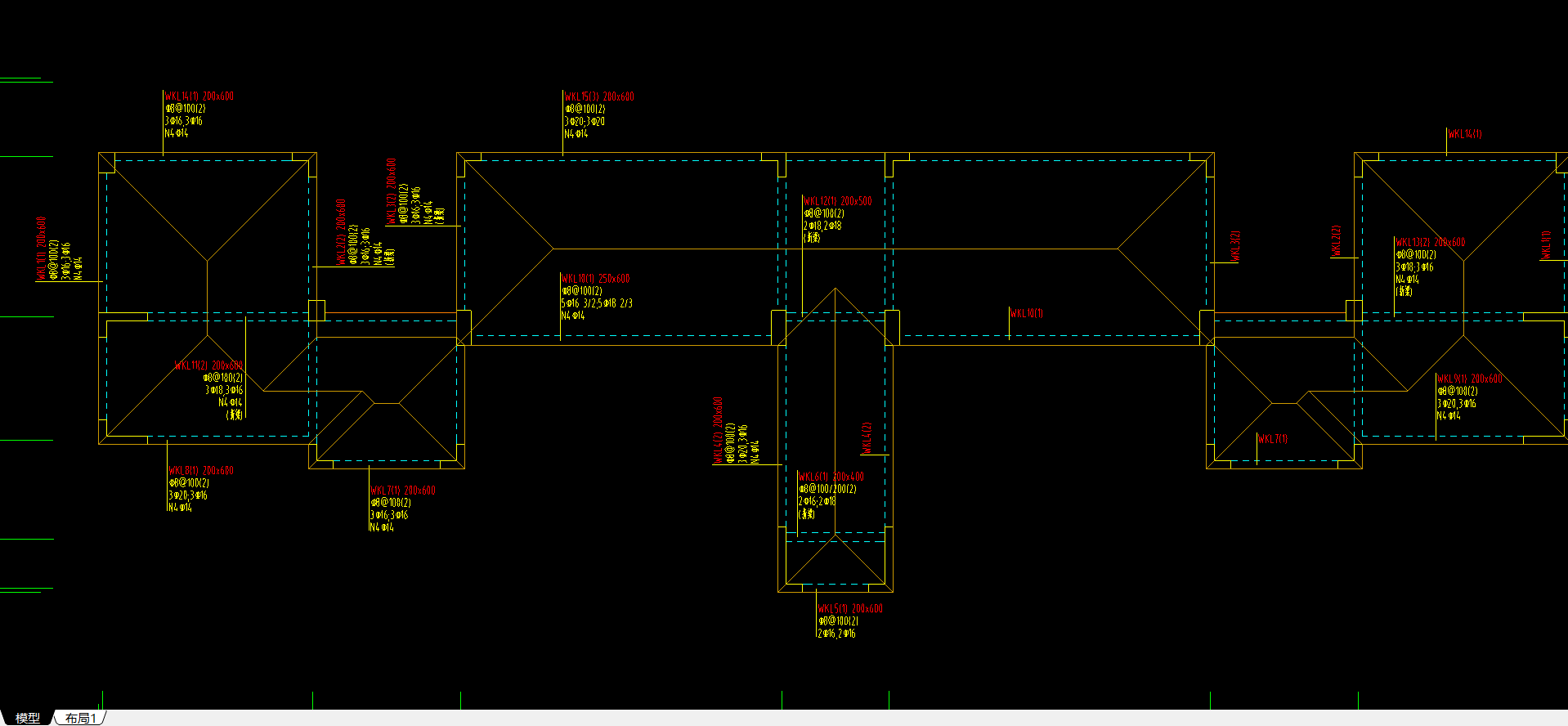Select the vertical WKL3(2) label without dimensions
Viewport: 1568px width, 726px height.
[x=1235, y=246]
